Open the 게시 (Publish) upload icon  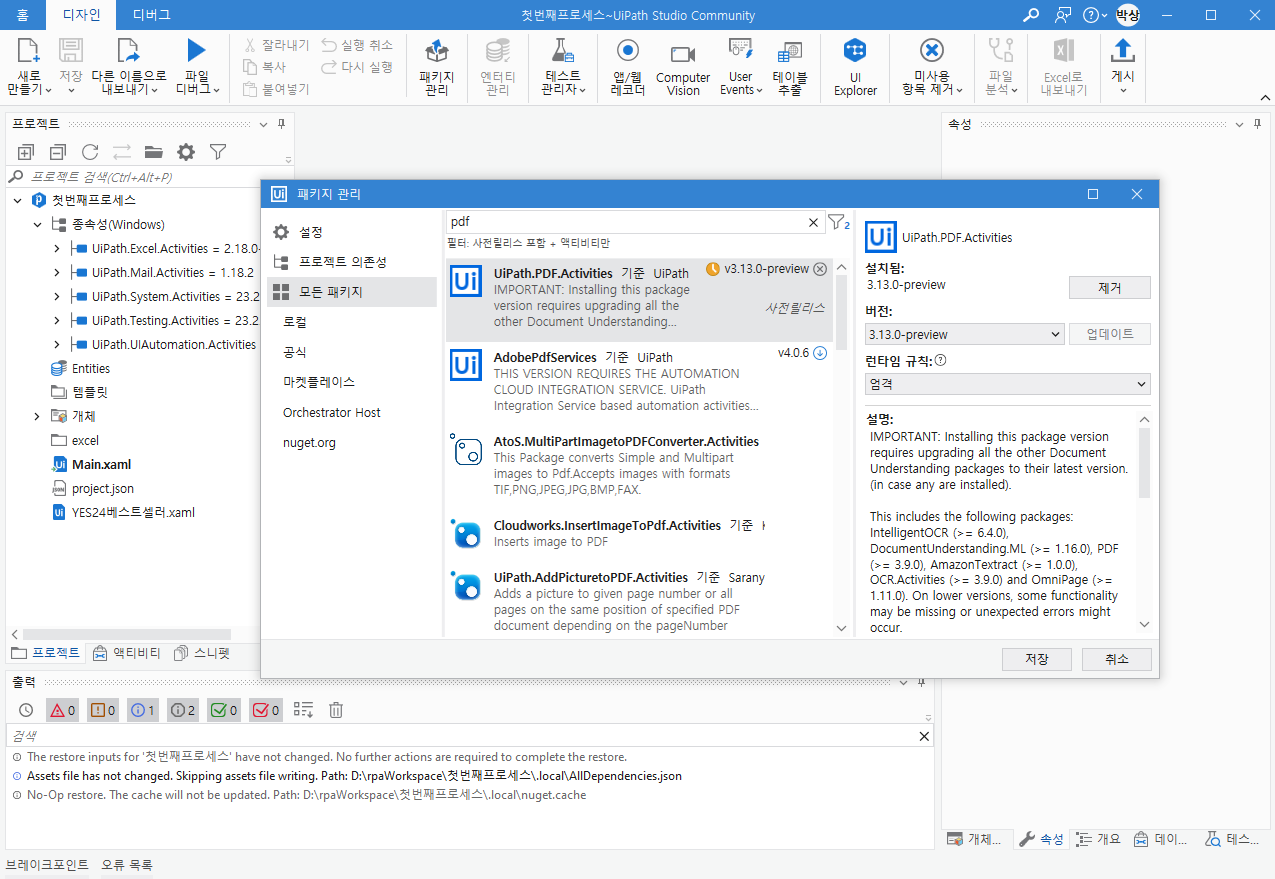(x=1123, y=50)
